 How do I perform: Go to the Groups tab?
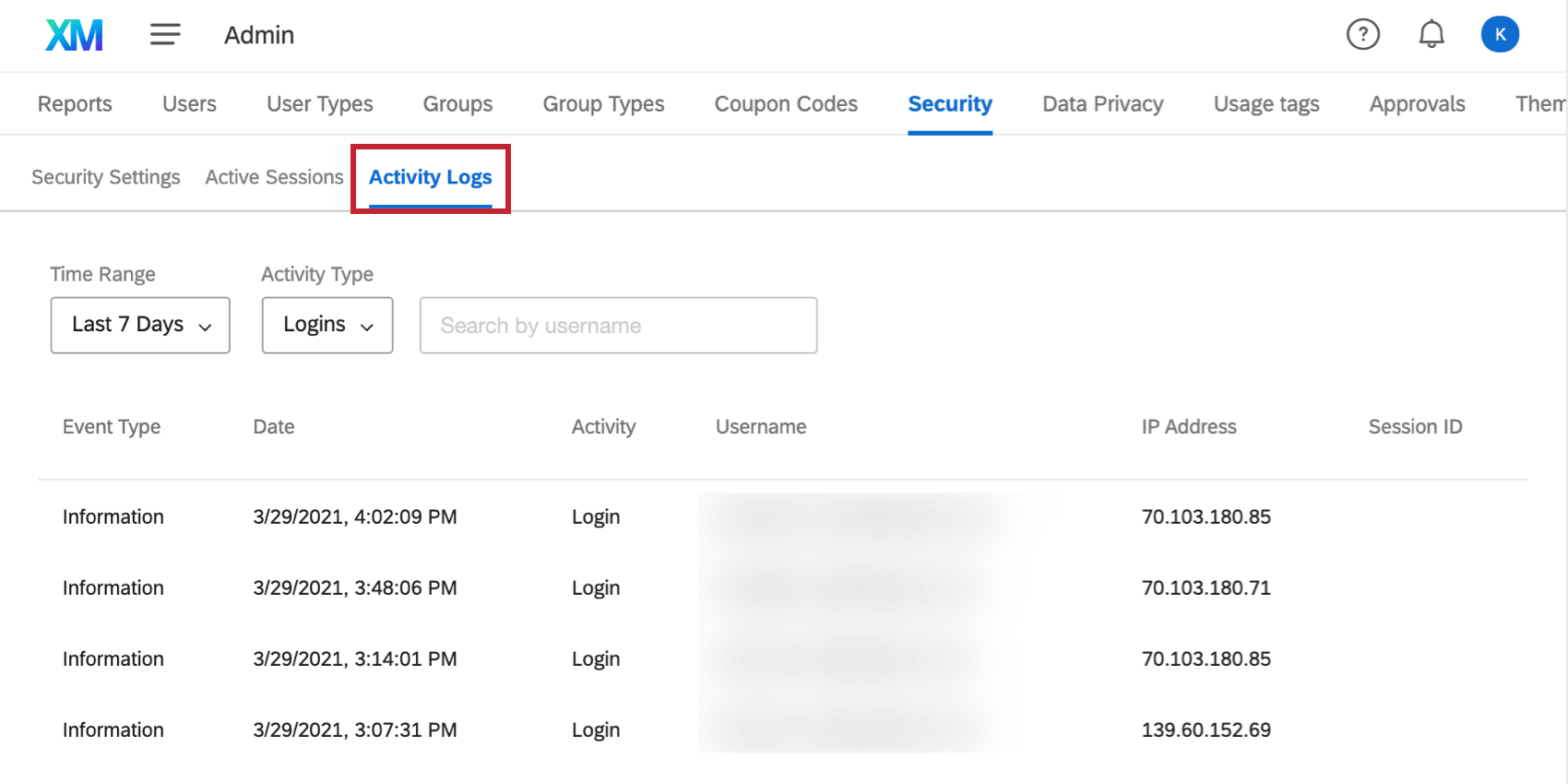click(457, 104)
